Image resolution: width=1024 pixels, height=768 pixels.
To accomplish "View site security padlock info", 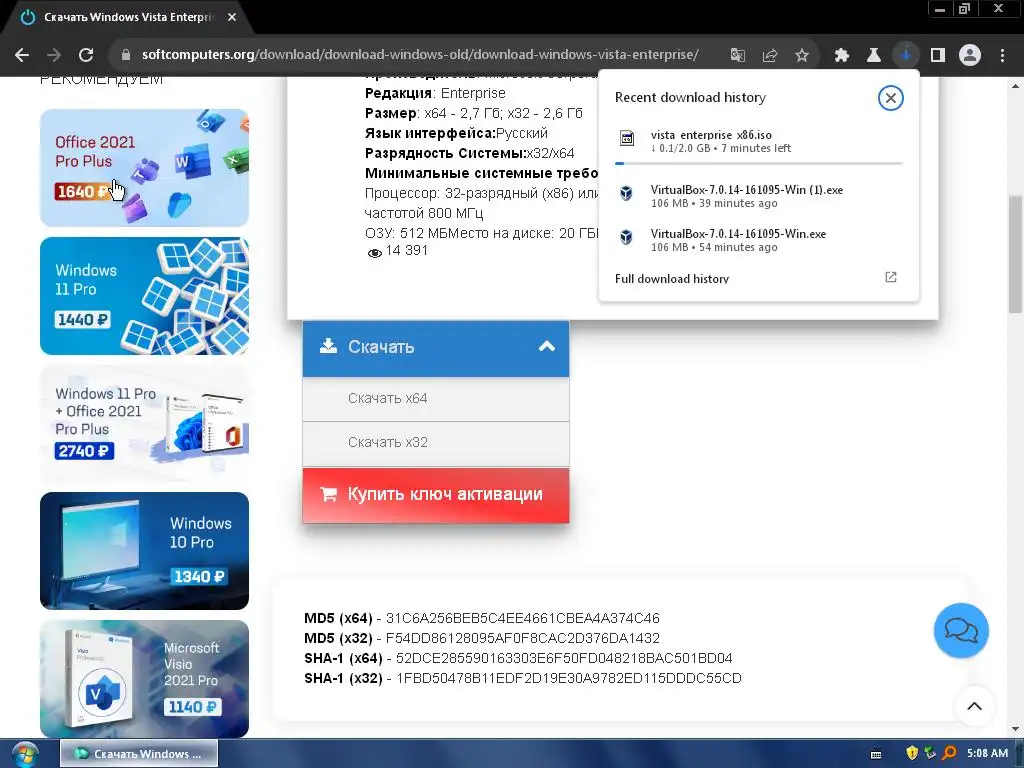I will point(126,55).
